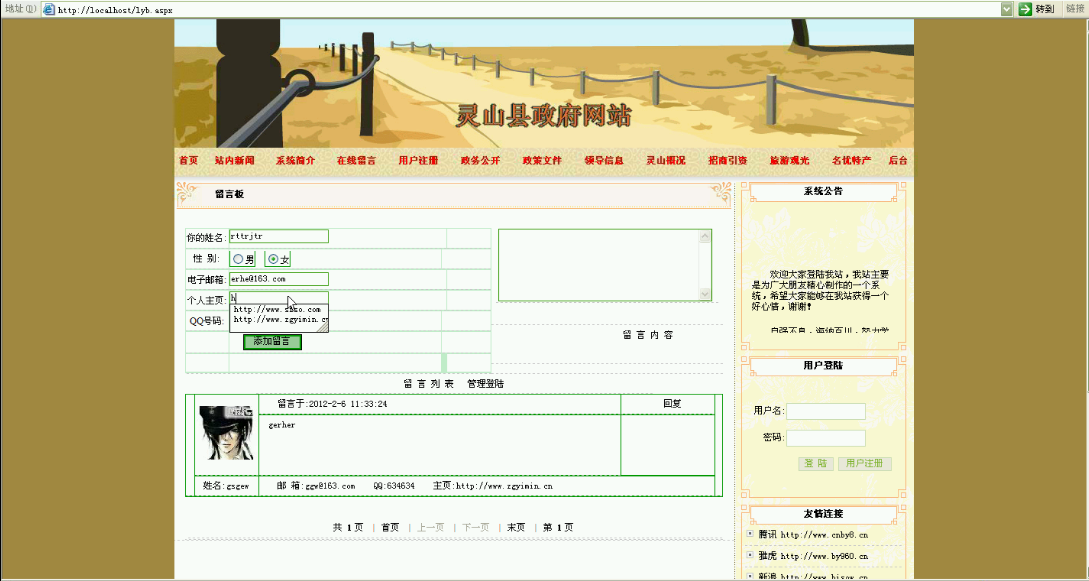This screenshot has height=581, width=1089.
Task: Go to 站内新闻 menu item
Action: click(235, 160)
